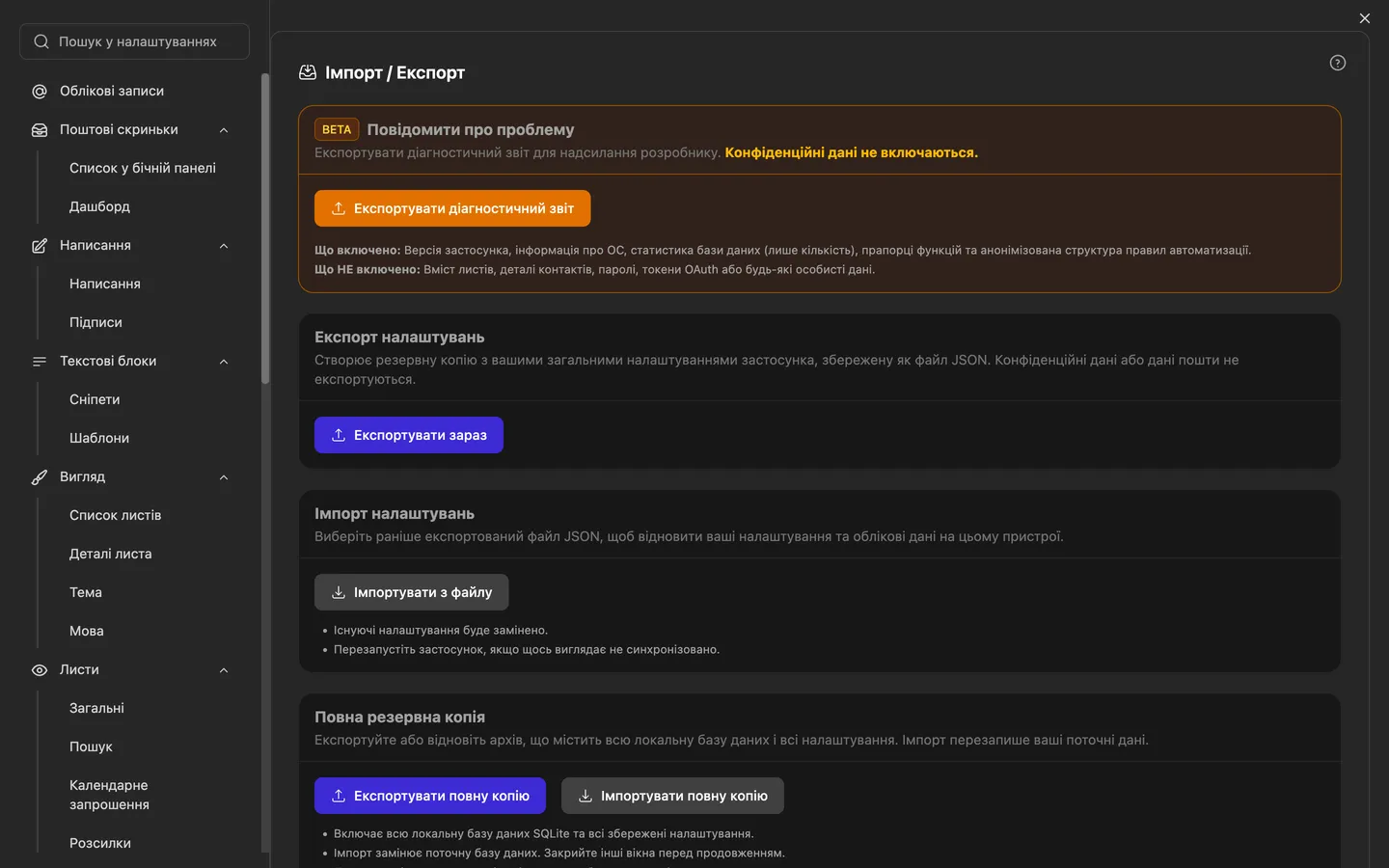Click the Експортувати зараз button
The image size is (1389, 868).
click(x=409, y=435)
